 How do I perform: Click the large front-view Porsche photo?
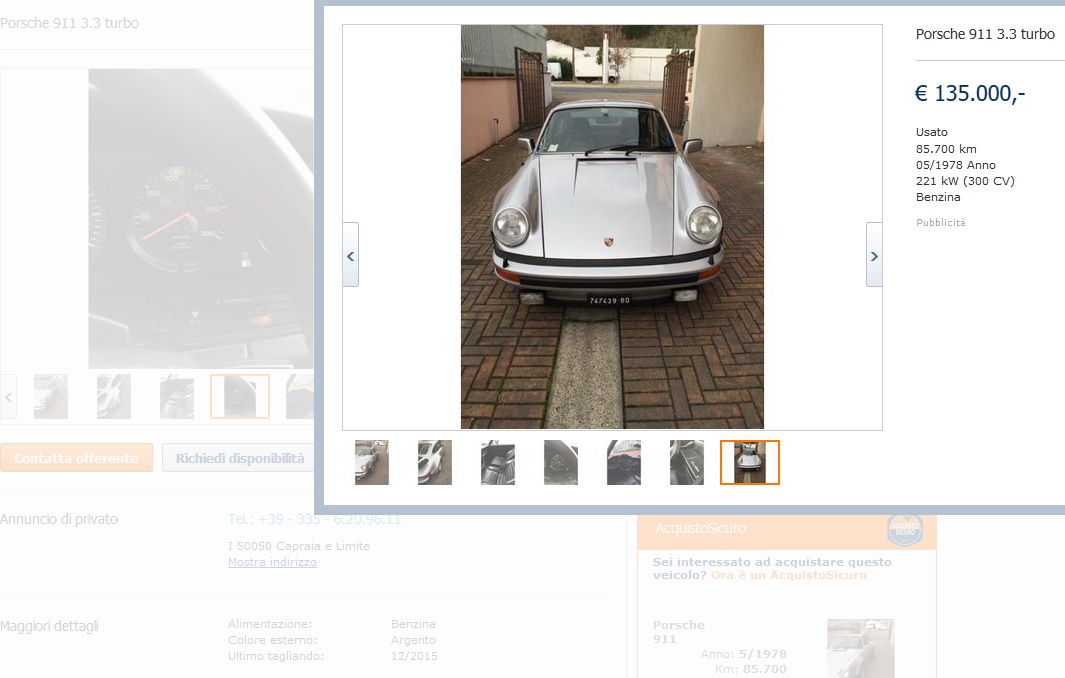[612, 227]
